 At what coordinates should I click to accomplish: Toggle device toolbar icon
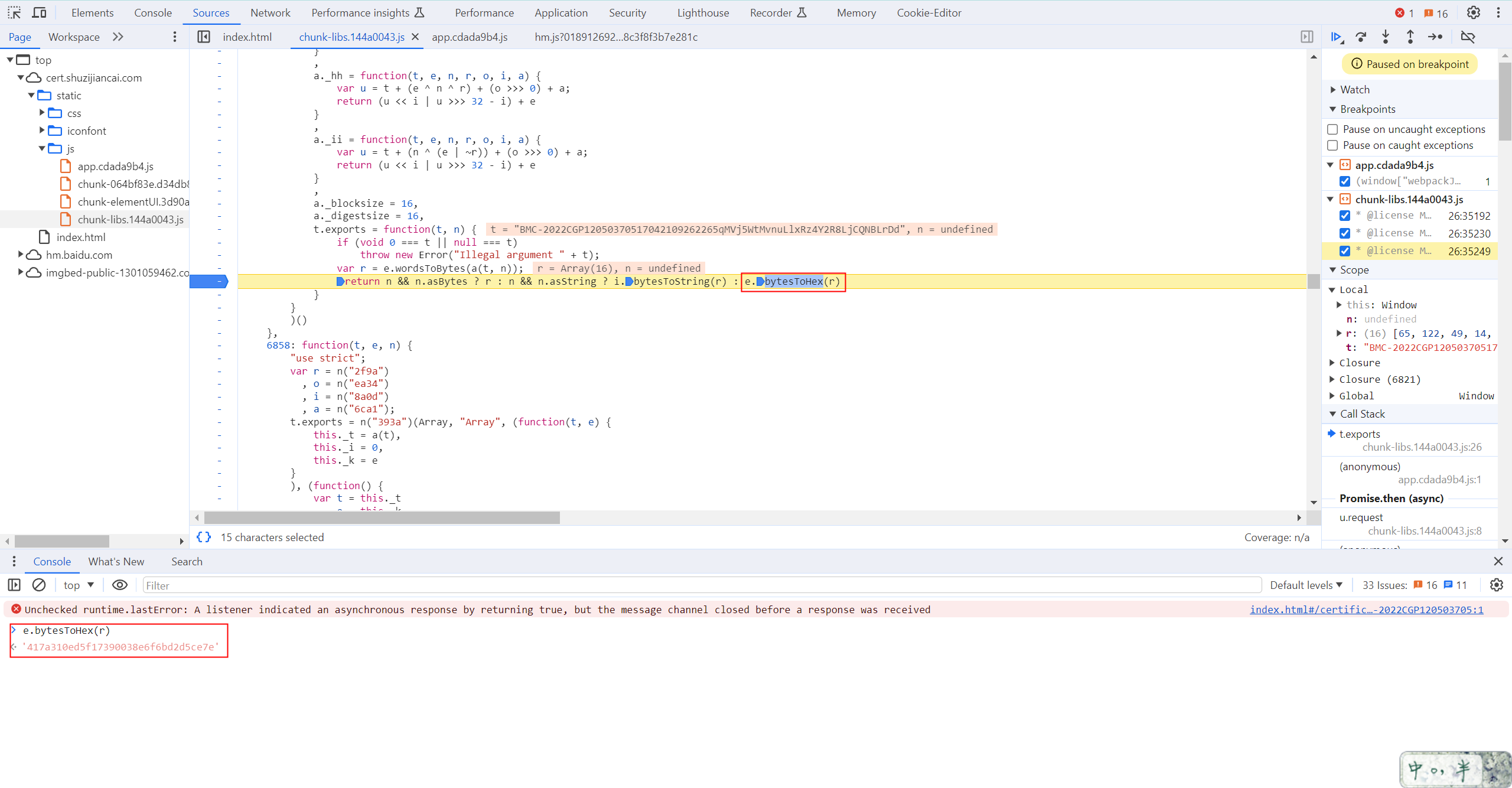point(40,12)
